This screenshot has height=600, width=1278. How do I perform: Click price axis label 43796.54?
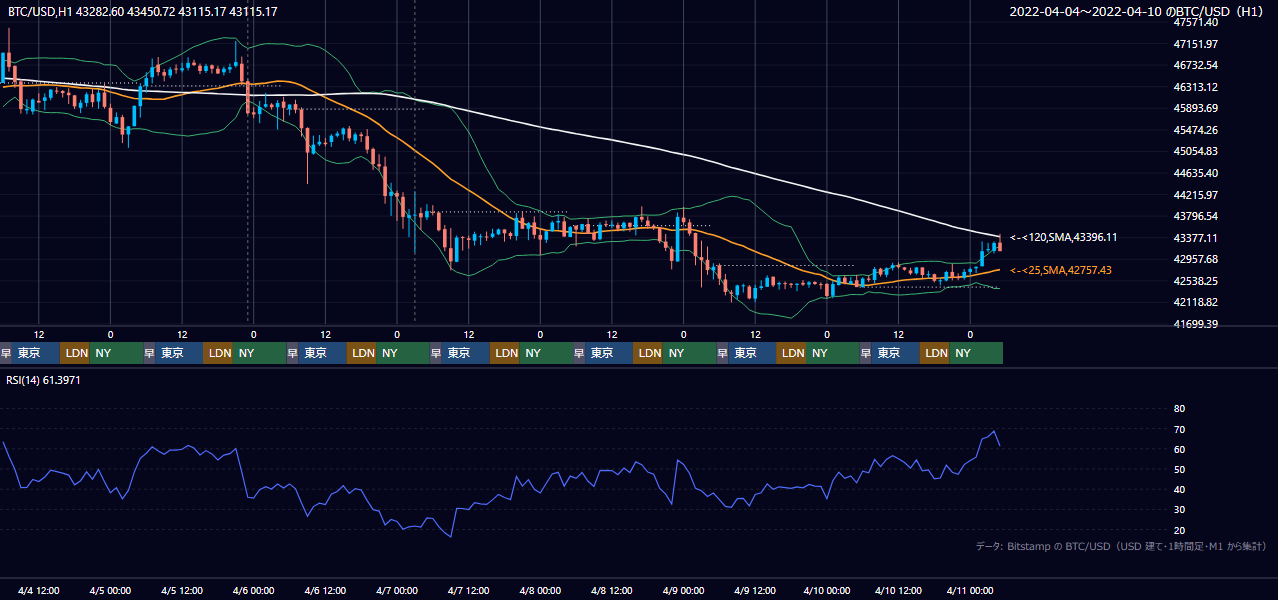1196,216
